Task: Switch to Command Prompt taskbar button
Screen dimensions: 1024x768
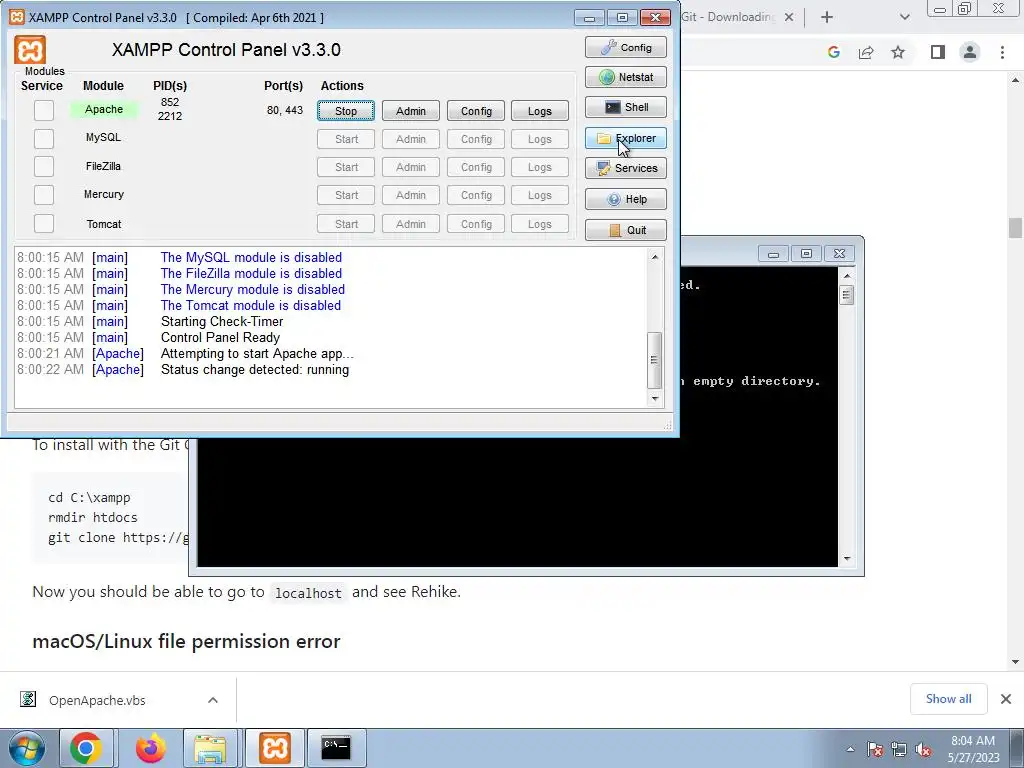Action: tap(336, 748)
